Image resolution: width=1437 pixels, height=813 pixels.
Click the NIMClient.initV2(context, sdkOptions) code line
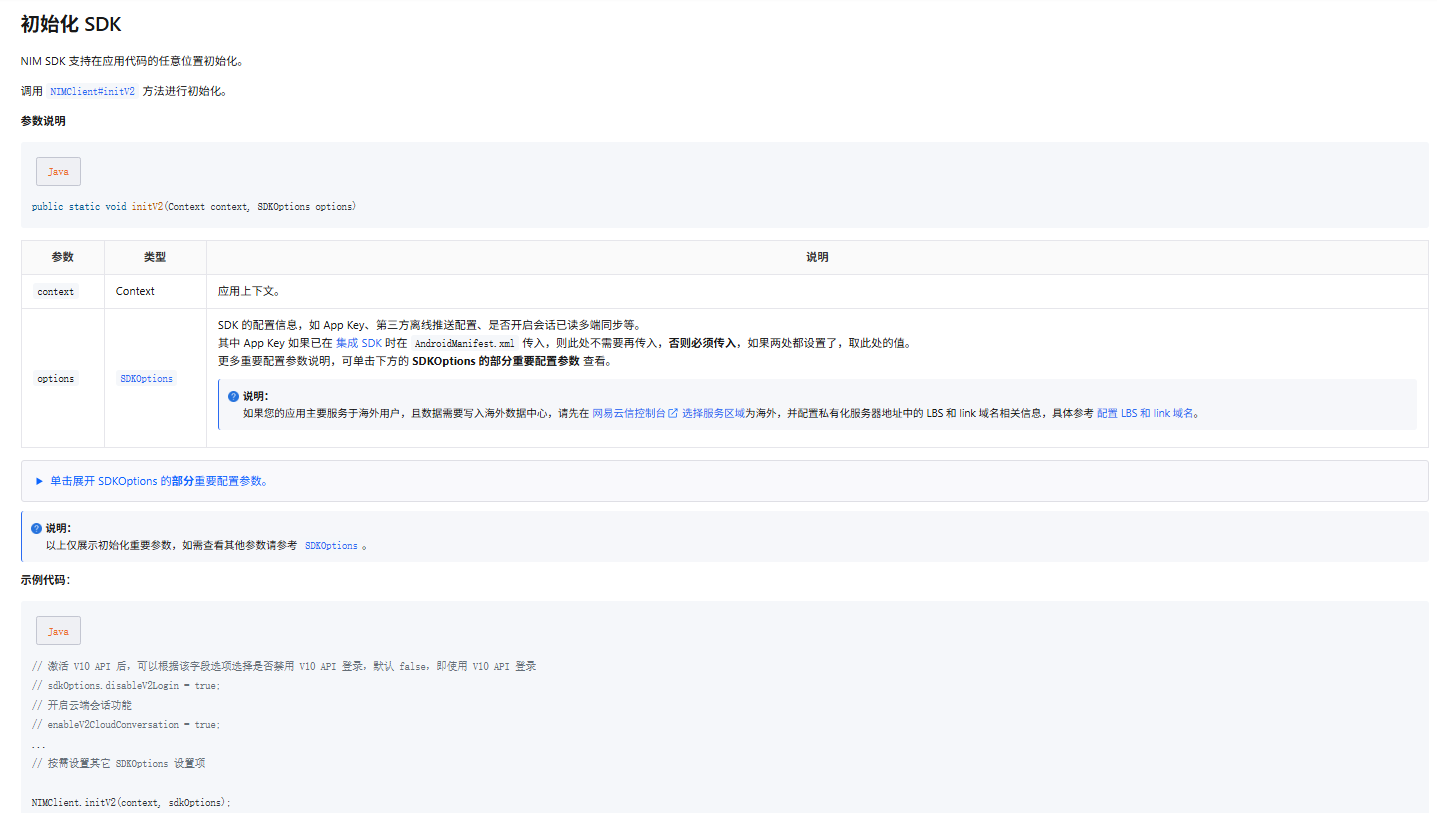[x=131, y=802]
